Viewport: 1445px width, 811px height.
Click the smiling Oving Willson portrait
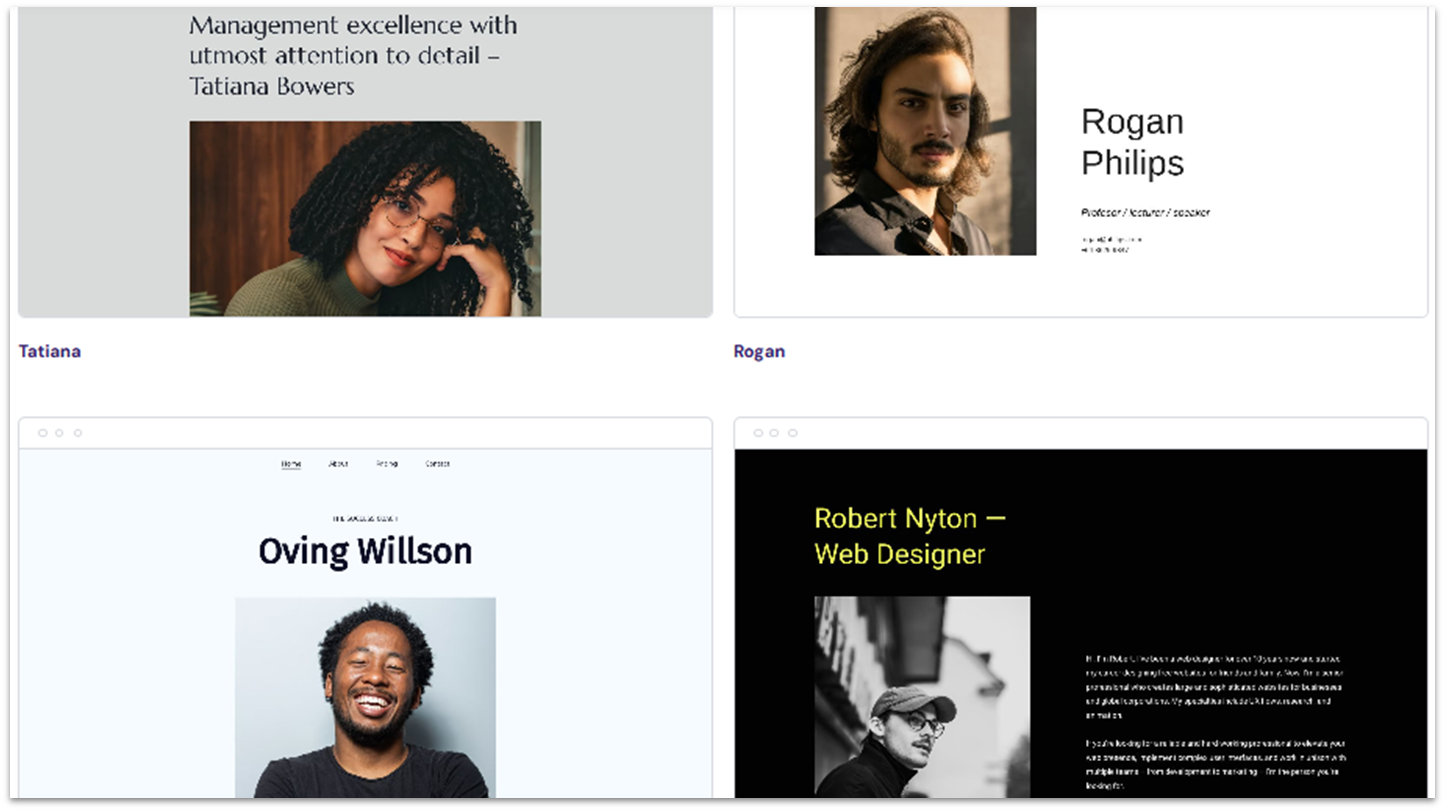(365, 698)
